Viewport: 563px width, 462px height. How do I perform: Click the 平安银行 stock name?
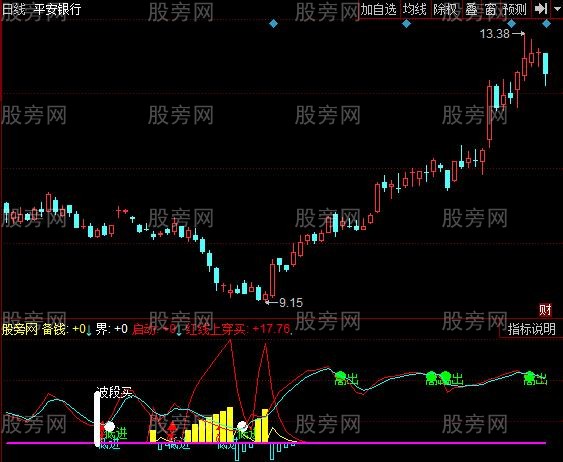[57, 9]
